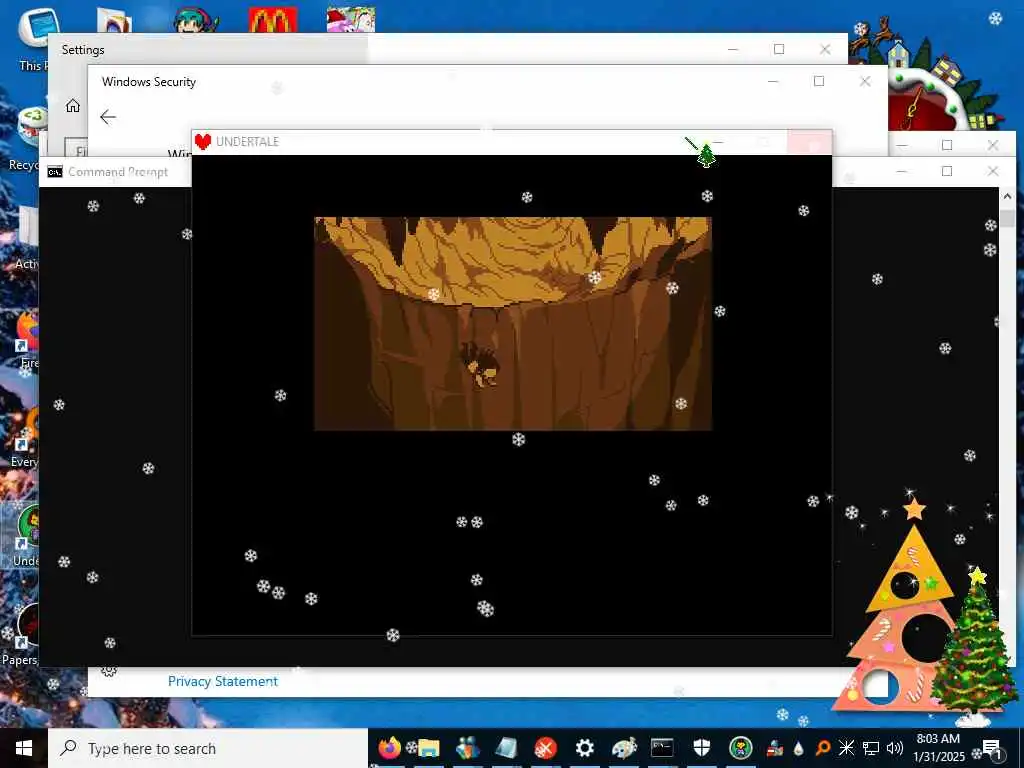Open Home in the Settings window
Screen dimensions: 1024x768
(73, 105)
